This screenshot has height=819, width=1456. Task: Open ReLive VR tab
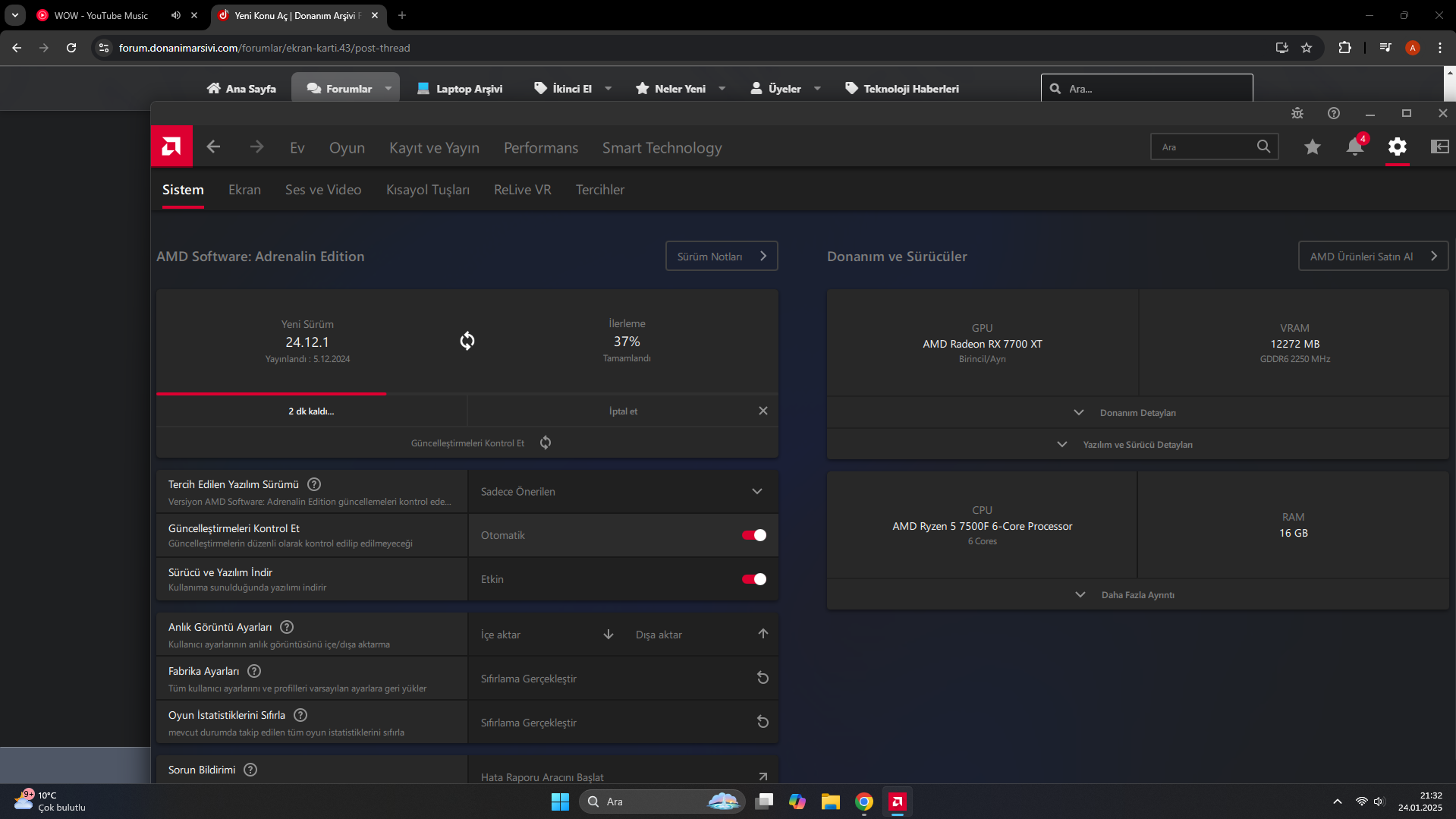pos(523,190)
